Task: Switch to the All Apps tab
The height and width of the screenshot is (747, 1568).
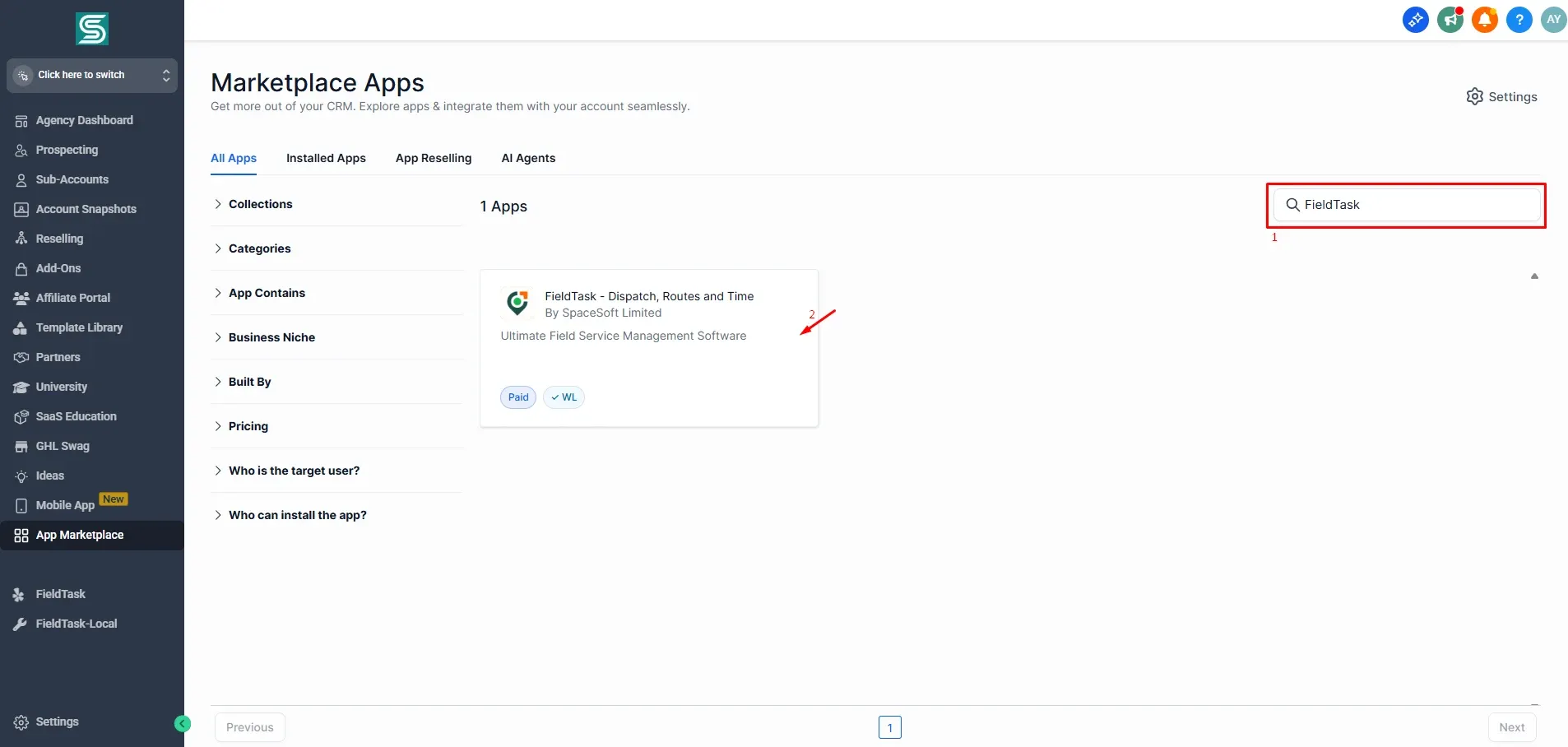Action: [234, 158]
